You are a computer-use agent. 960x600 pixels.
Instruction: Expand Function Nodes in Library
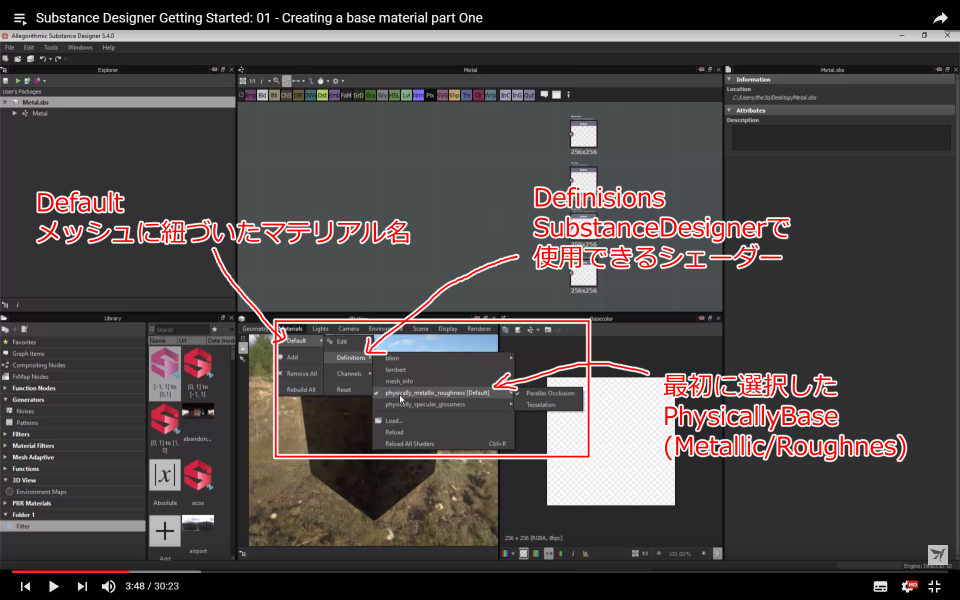[6, 388]
